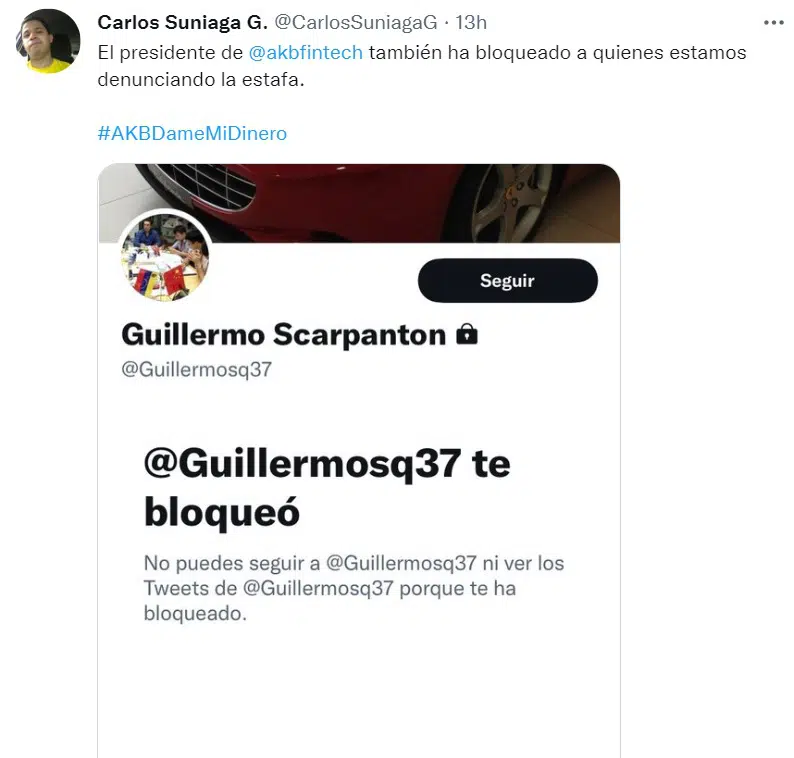Click the 'No puedes seguir' blocked explanation text
Screen dimensions: 794x758
(x=354, y=588)
